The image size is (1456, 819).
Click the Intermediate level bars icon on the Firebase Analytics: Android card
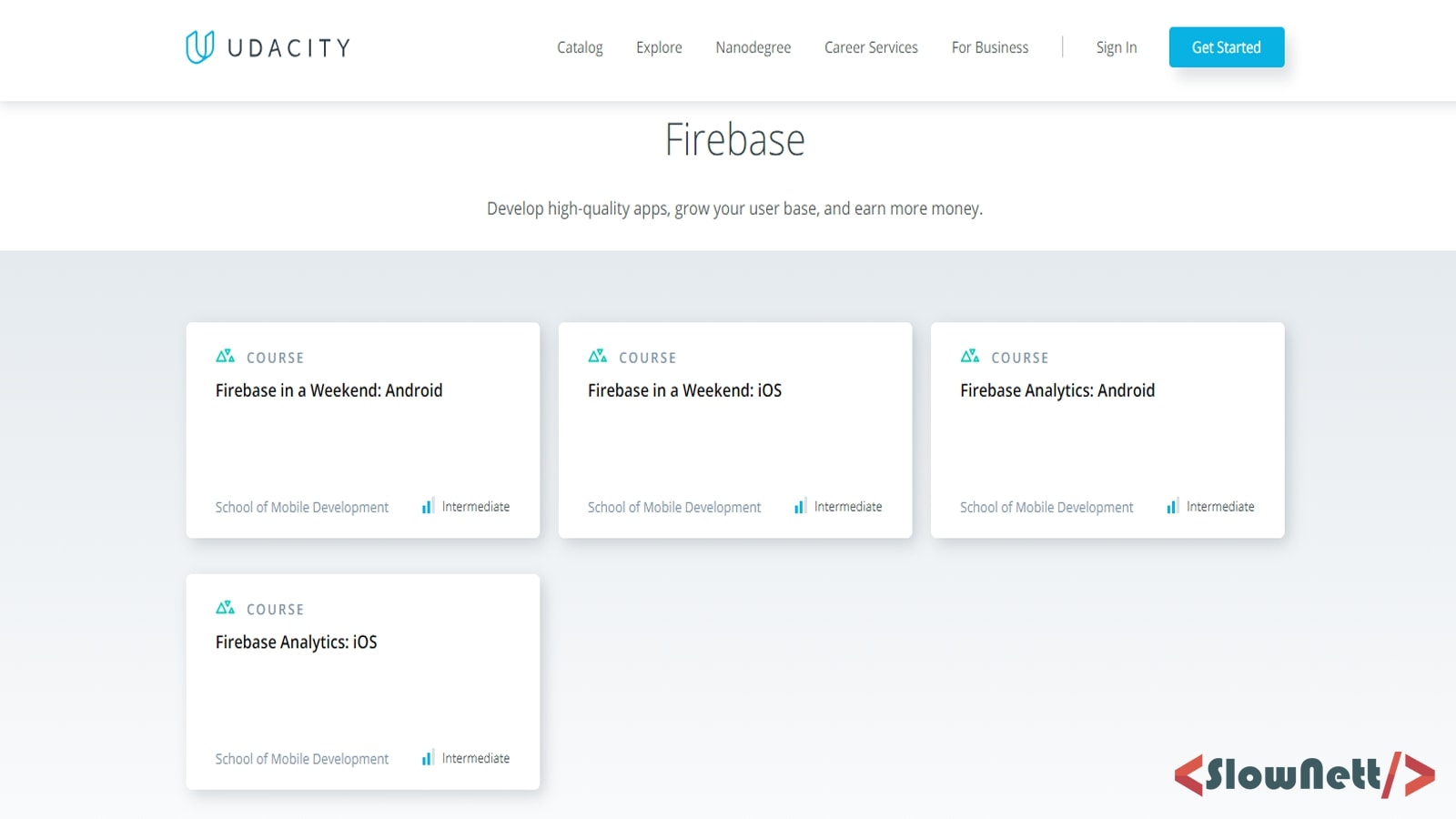click(1171, 507)
